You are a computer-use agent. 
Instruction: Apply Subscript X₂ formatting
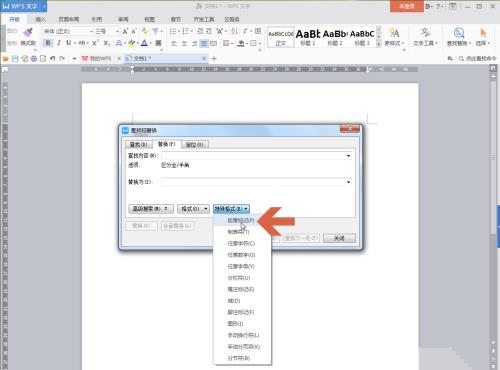(x=106, y=43)
